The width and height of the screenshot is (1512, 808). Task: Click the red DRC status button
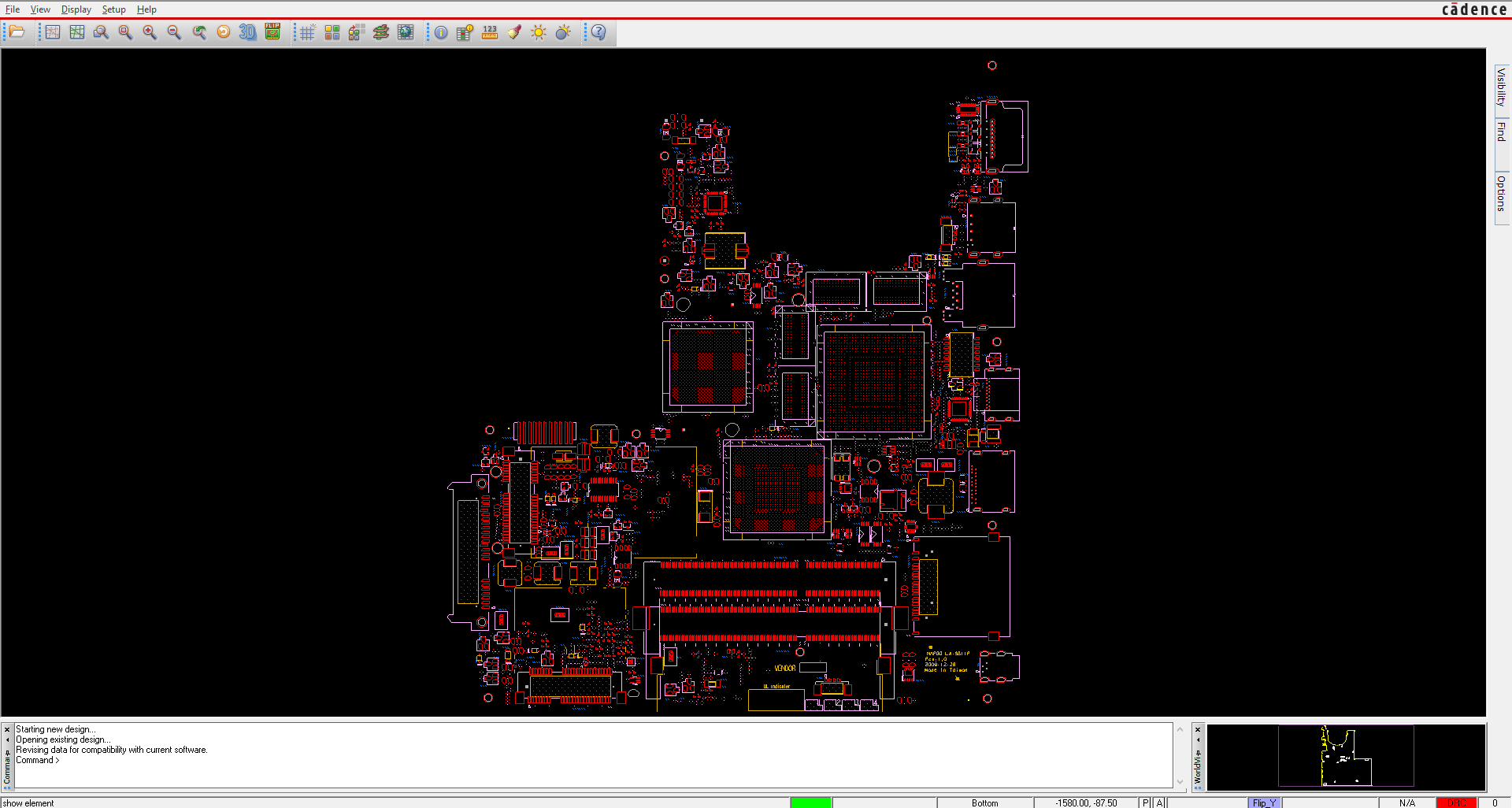click(x=1456, y=802)
